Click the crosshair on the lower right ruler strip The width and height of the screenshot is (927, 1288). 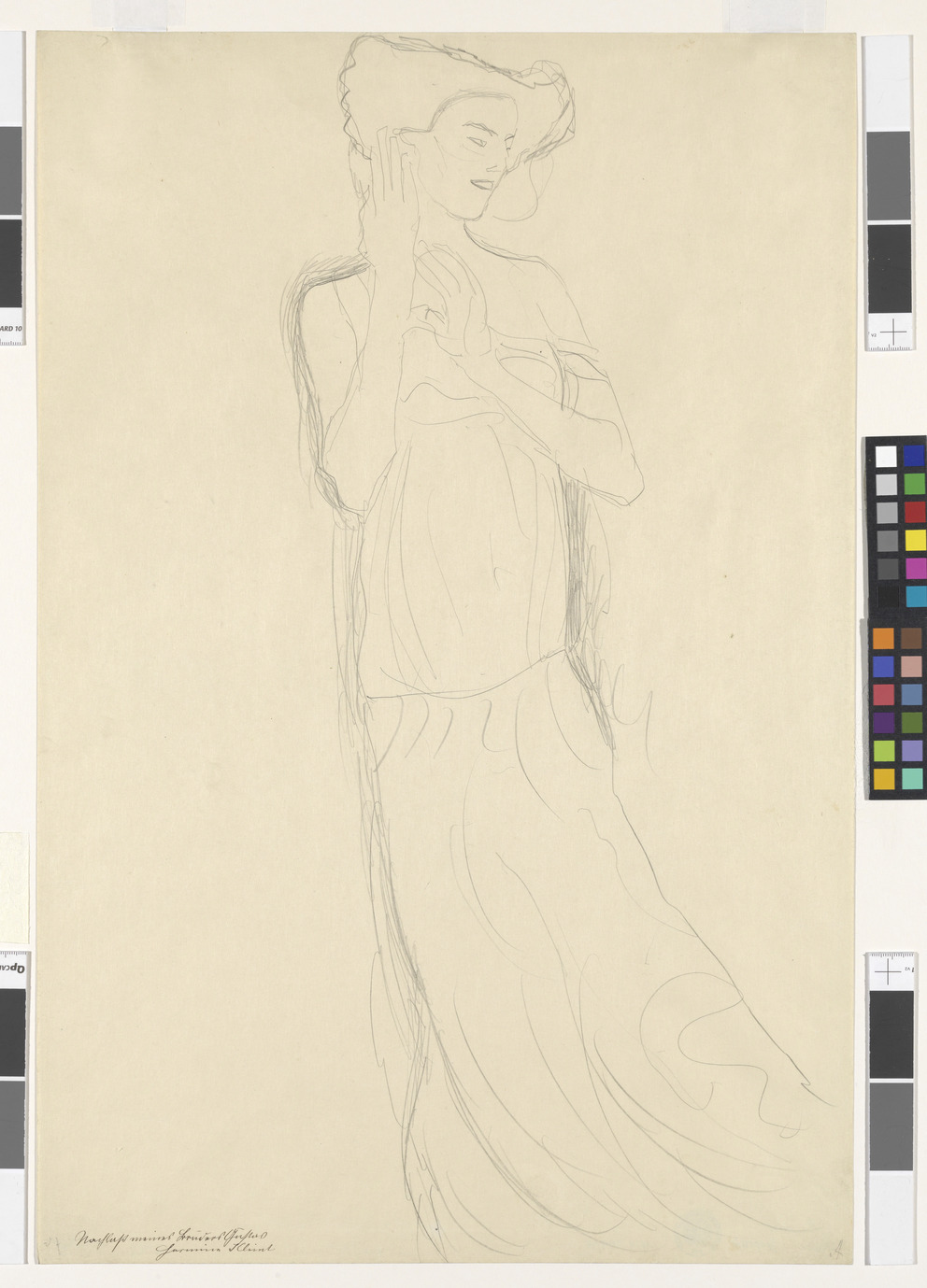[x=886, y=971]
